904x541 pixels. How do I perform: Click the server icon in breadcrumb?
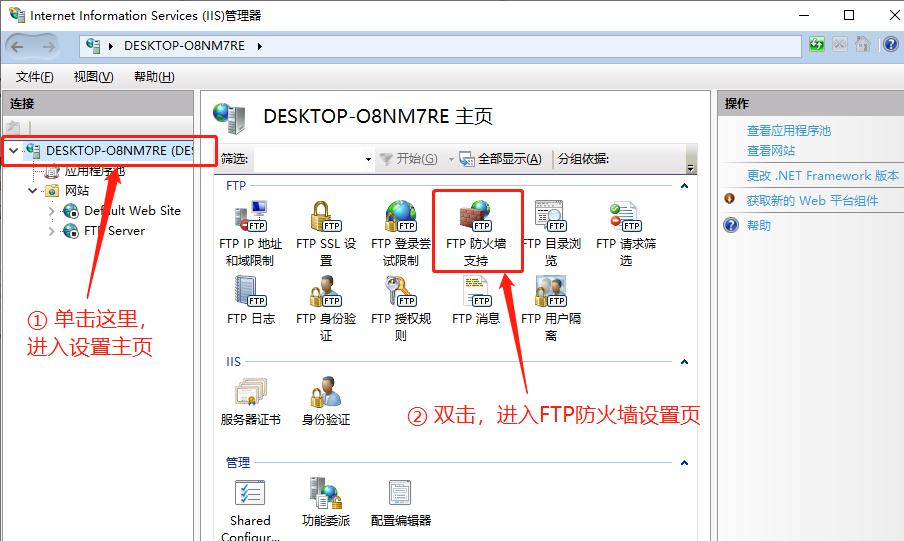93,46
